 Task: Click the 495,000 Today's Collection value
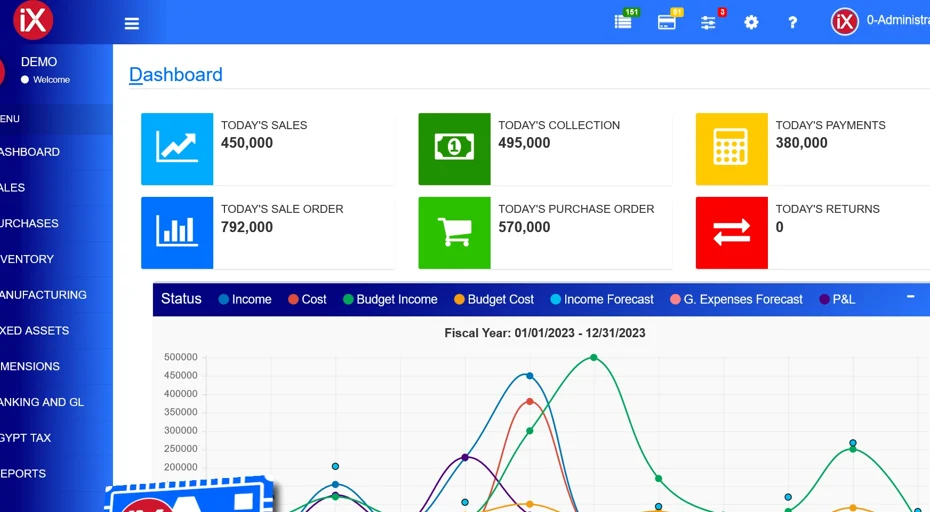click(x=524, y=143)
